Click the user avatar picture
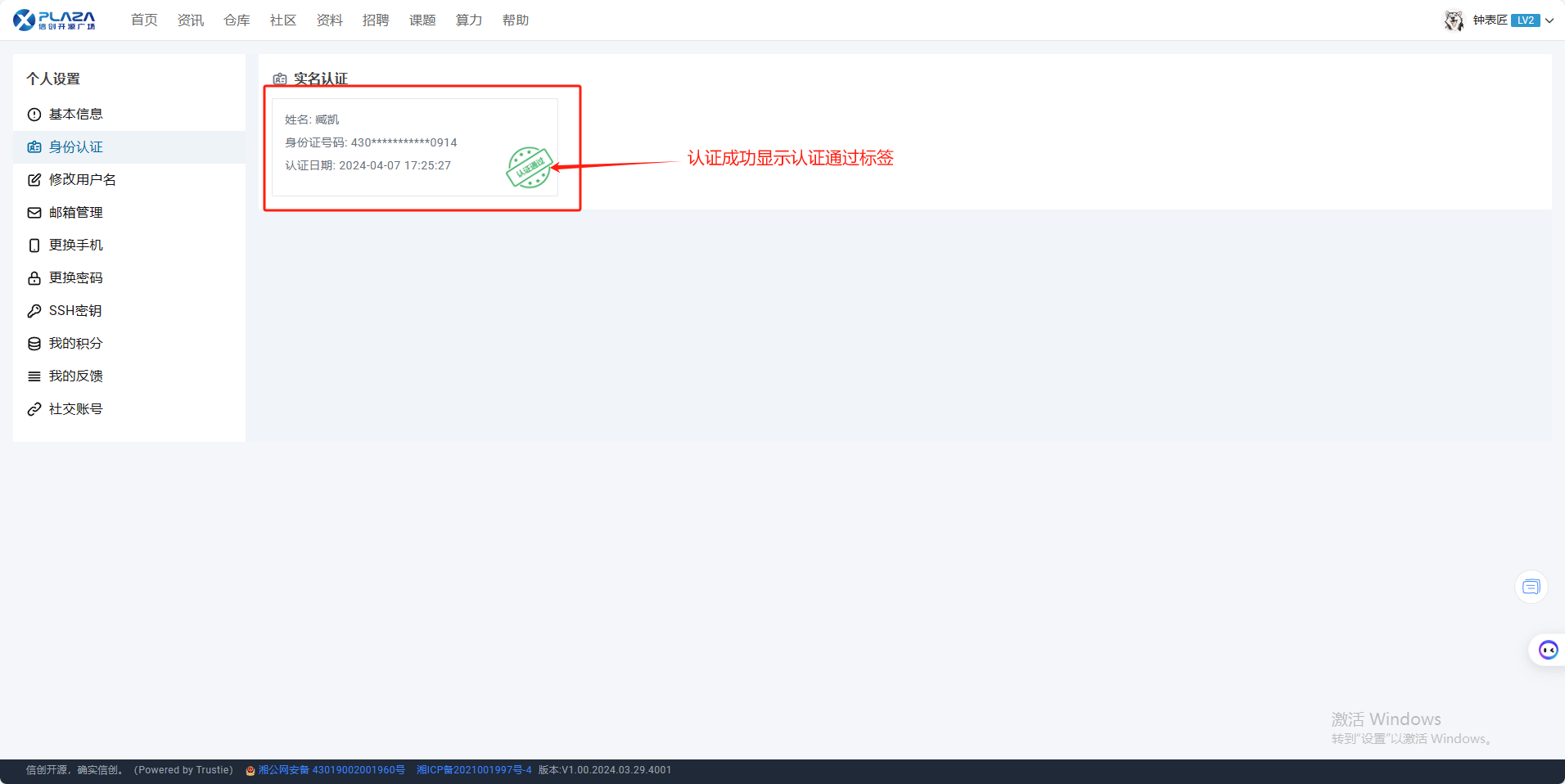 click(1454, 20)
